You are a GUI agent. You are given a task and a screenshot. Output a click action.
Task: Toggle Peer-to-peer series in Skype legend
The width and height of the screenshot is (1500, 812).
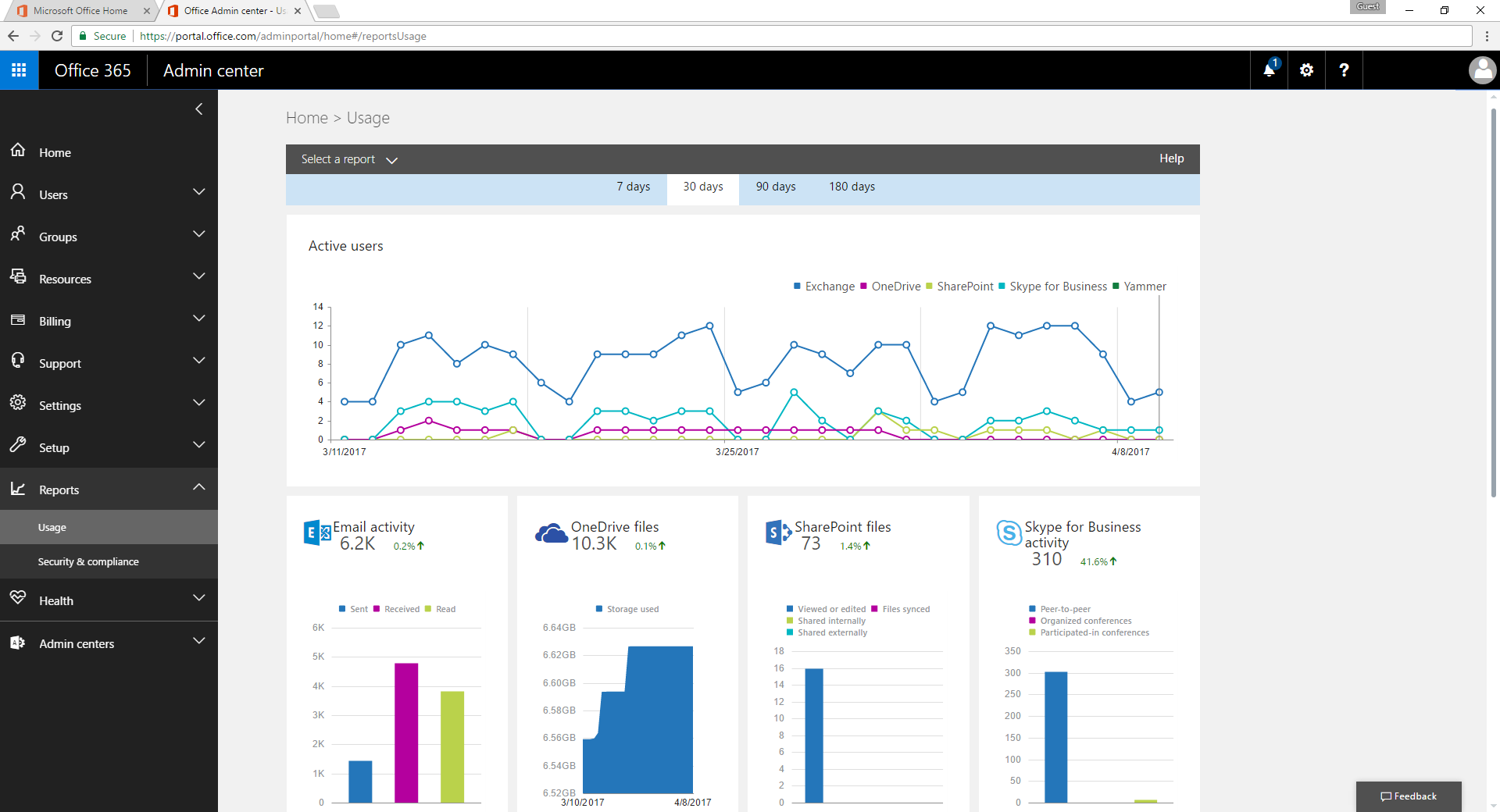[x=1059, y=609]
